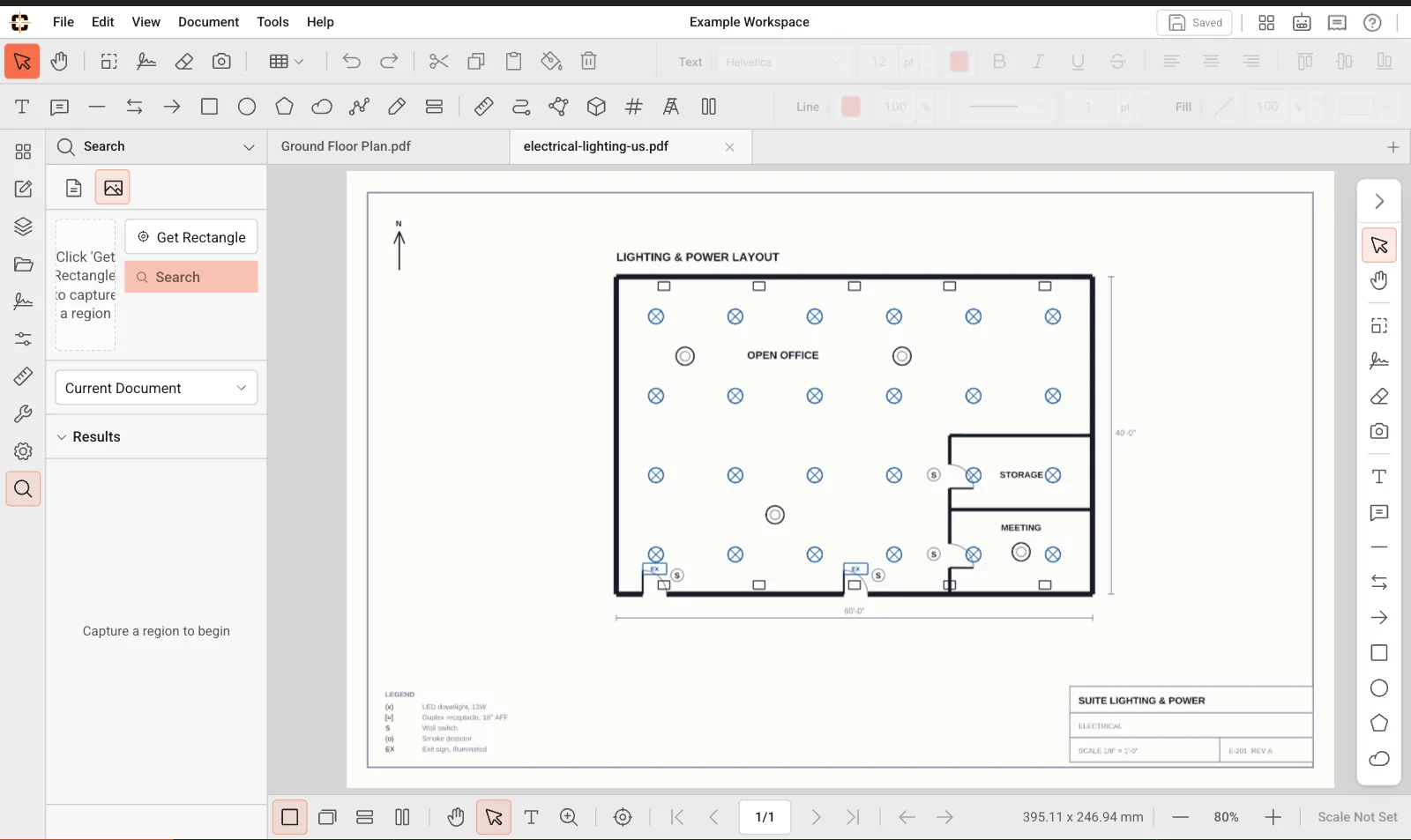Open the text color swatch
Viewport: 1411px width, 840px height.
pyautogui.click(x=959, y=62)
